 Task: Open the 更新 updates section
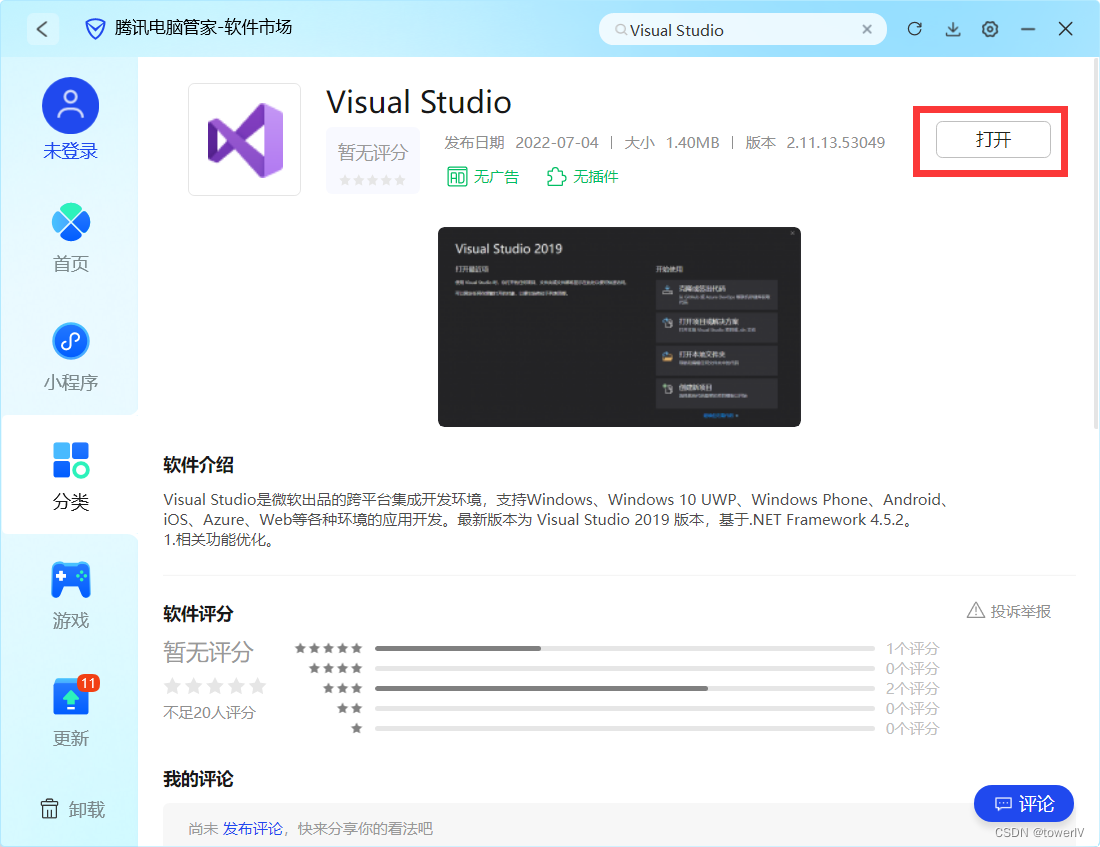pos(70,713)
